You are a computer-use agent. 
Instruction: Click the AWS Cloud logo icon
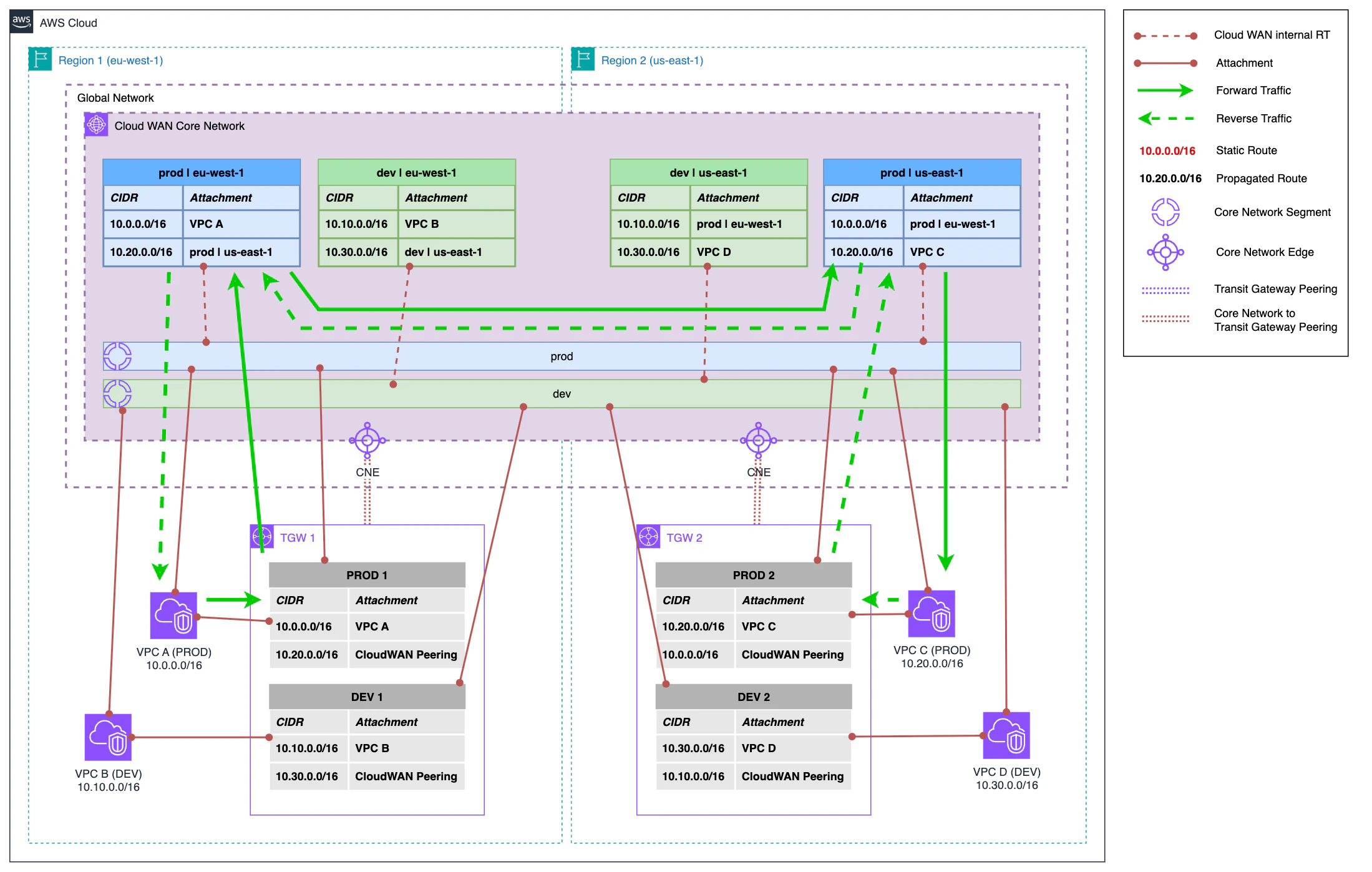point(21,22)
